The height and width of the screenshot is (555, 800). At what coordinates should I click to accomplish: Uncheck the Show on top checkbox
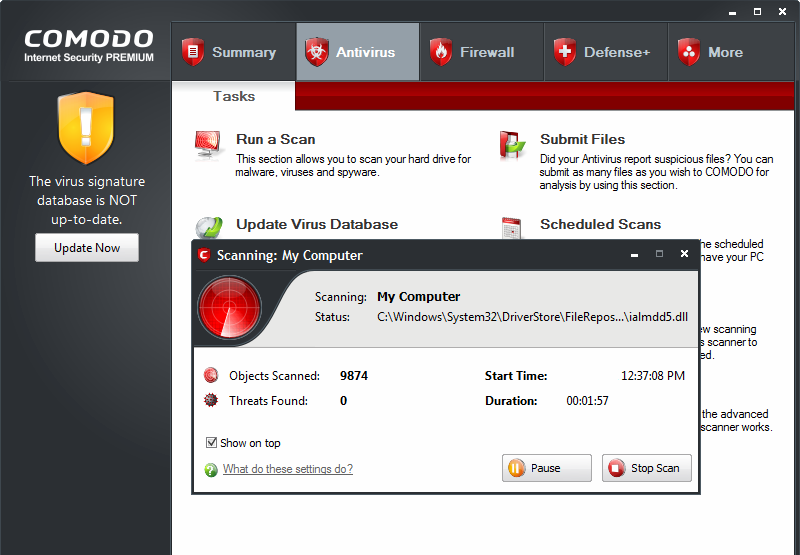click(x=211, y=442)
